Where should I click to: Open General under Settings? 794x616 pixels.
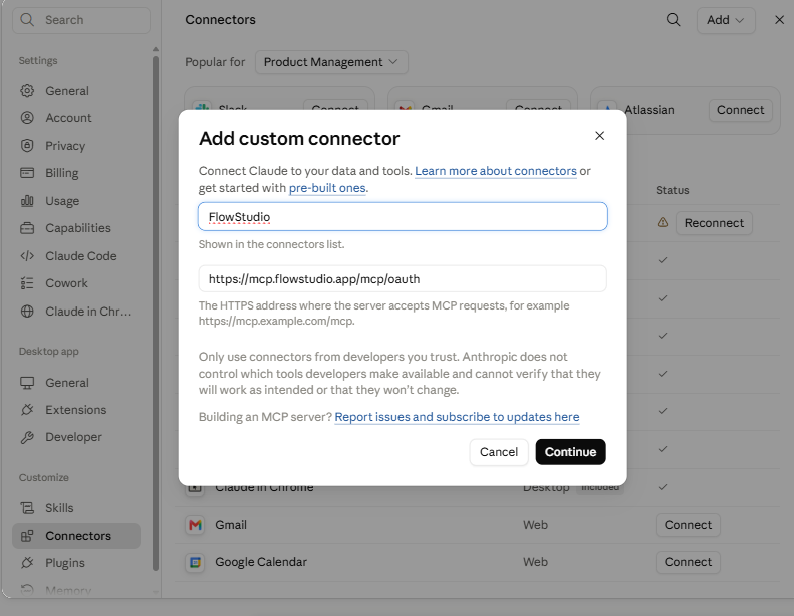[x=76, y=91]
